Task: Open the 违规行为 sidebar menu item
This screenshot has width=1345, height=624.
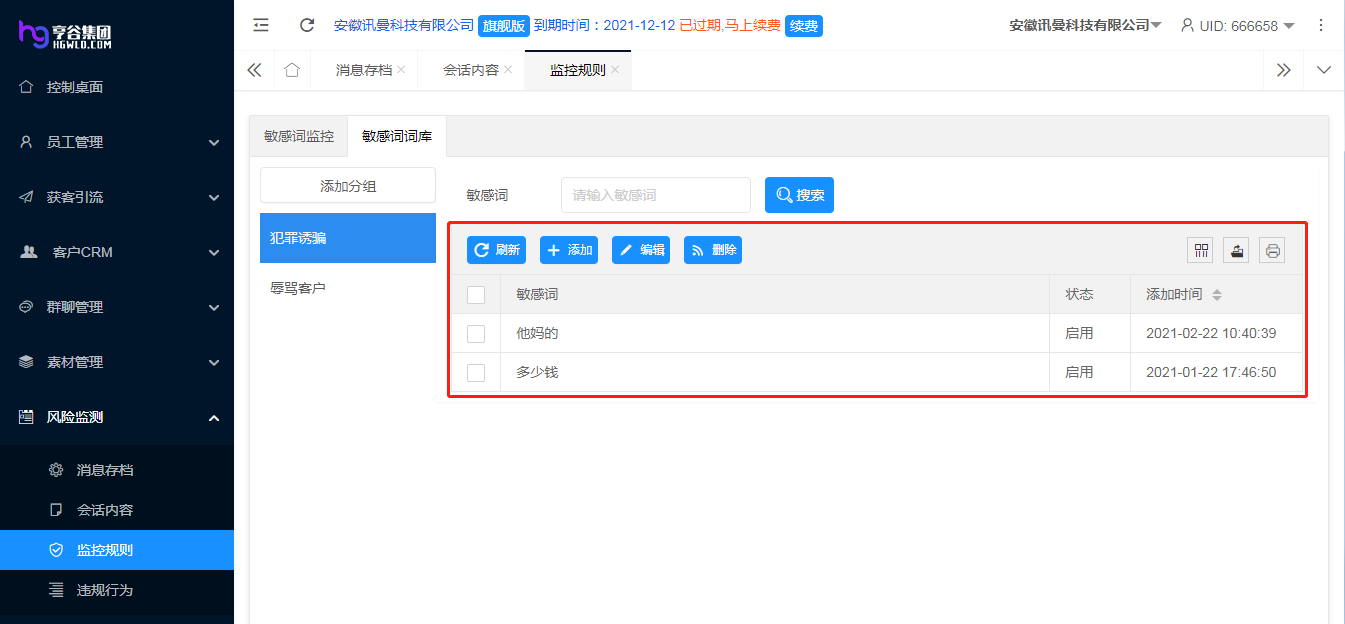Action: (x=105, y=590)
